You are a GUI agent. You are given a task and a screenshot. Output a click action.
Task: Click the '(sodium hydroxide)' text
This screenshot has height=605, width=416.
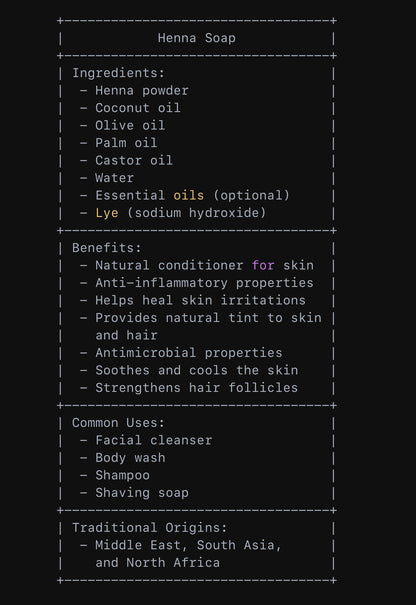[196, 213]
